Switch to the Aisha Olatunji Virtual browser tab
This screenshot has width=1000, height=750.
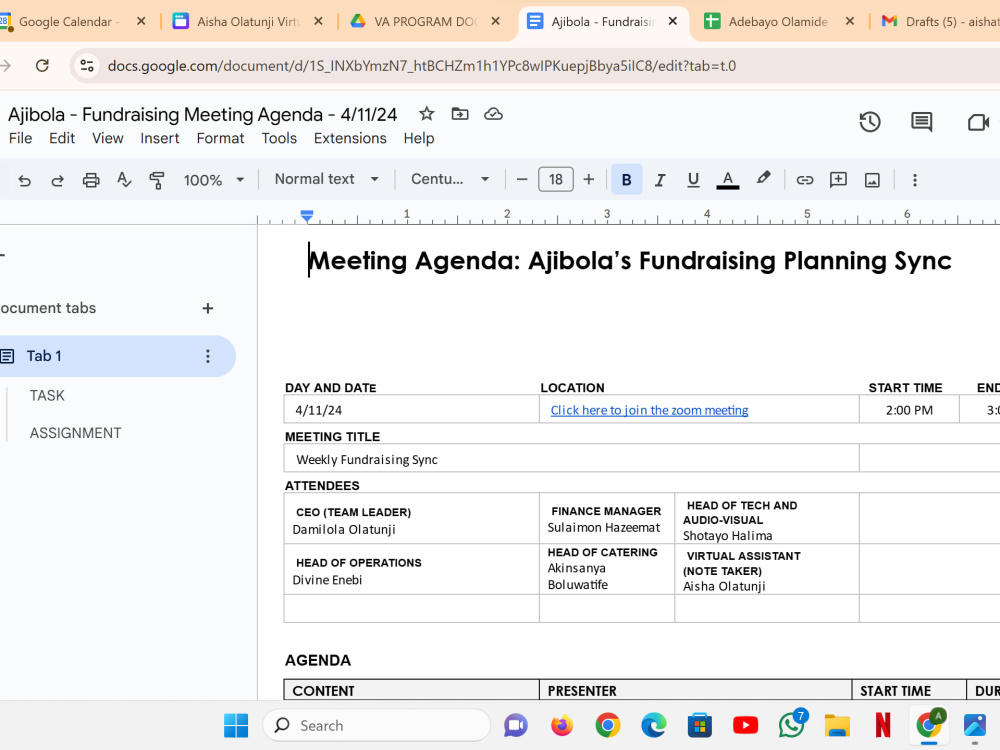tap(249, 22)
